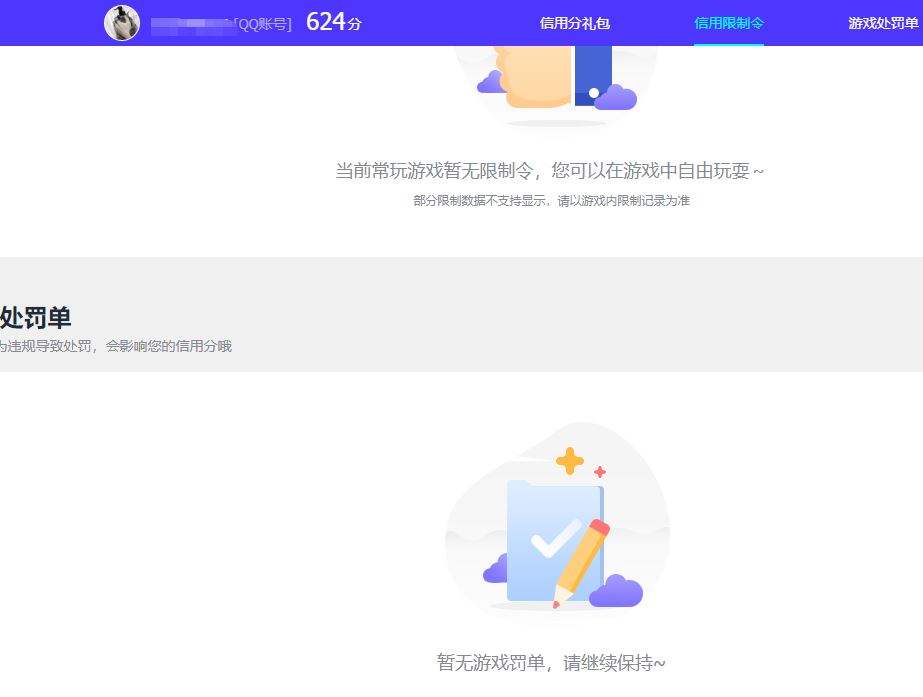The image size is (923, 697).
Task: Click the small red sparkle star
Action: (x=600, y=472)
